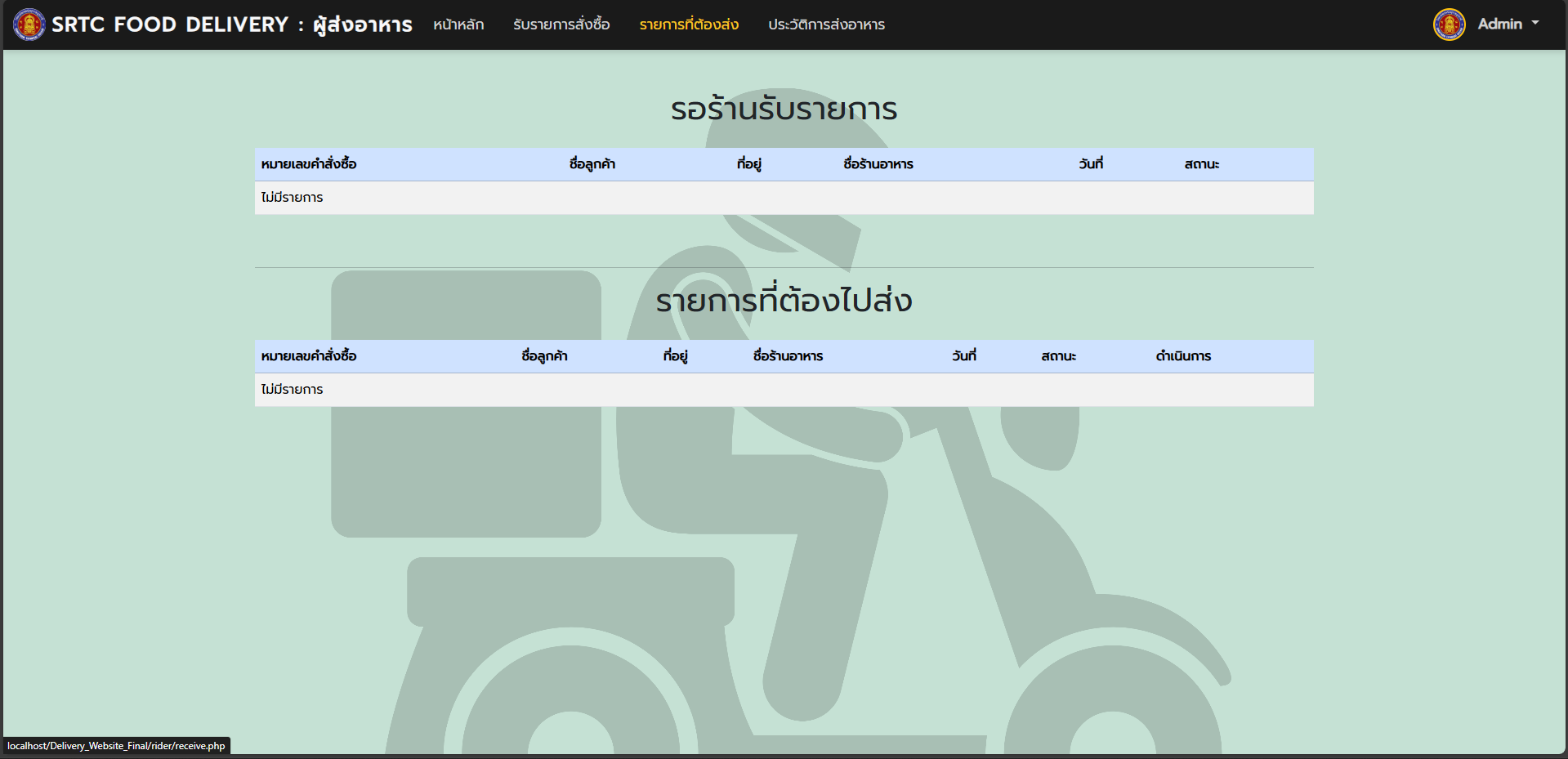
Task: Click ไม่มีรายการ row in รอร้านรับรายการ table
Action: 293,198
